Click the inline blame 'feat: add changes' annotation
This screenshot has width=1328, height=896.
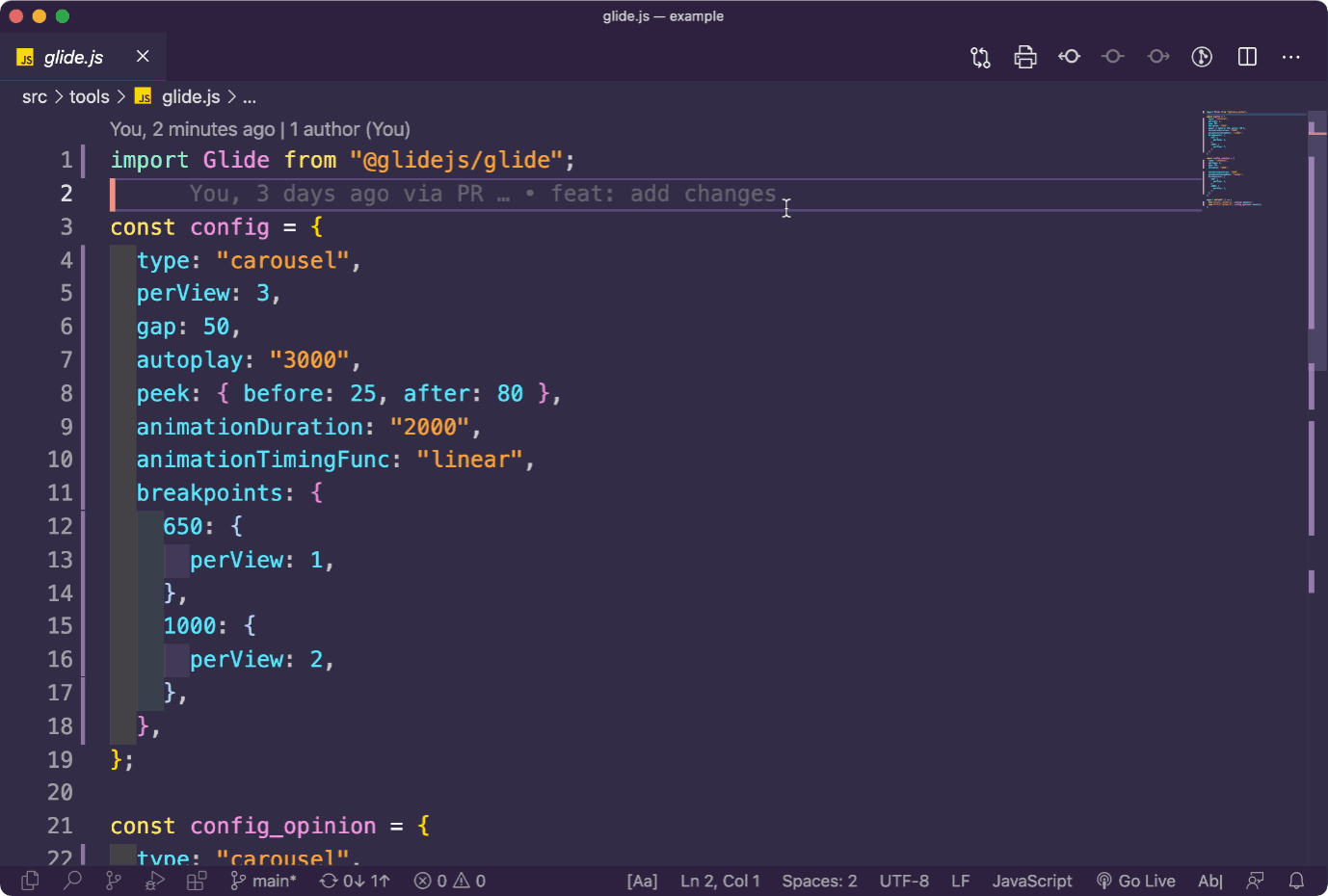(663, 194)
